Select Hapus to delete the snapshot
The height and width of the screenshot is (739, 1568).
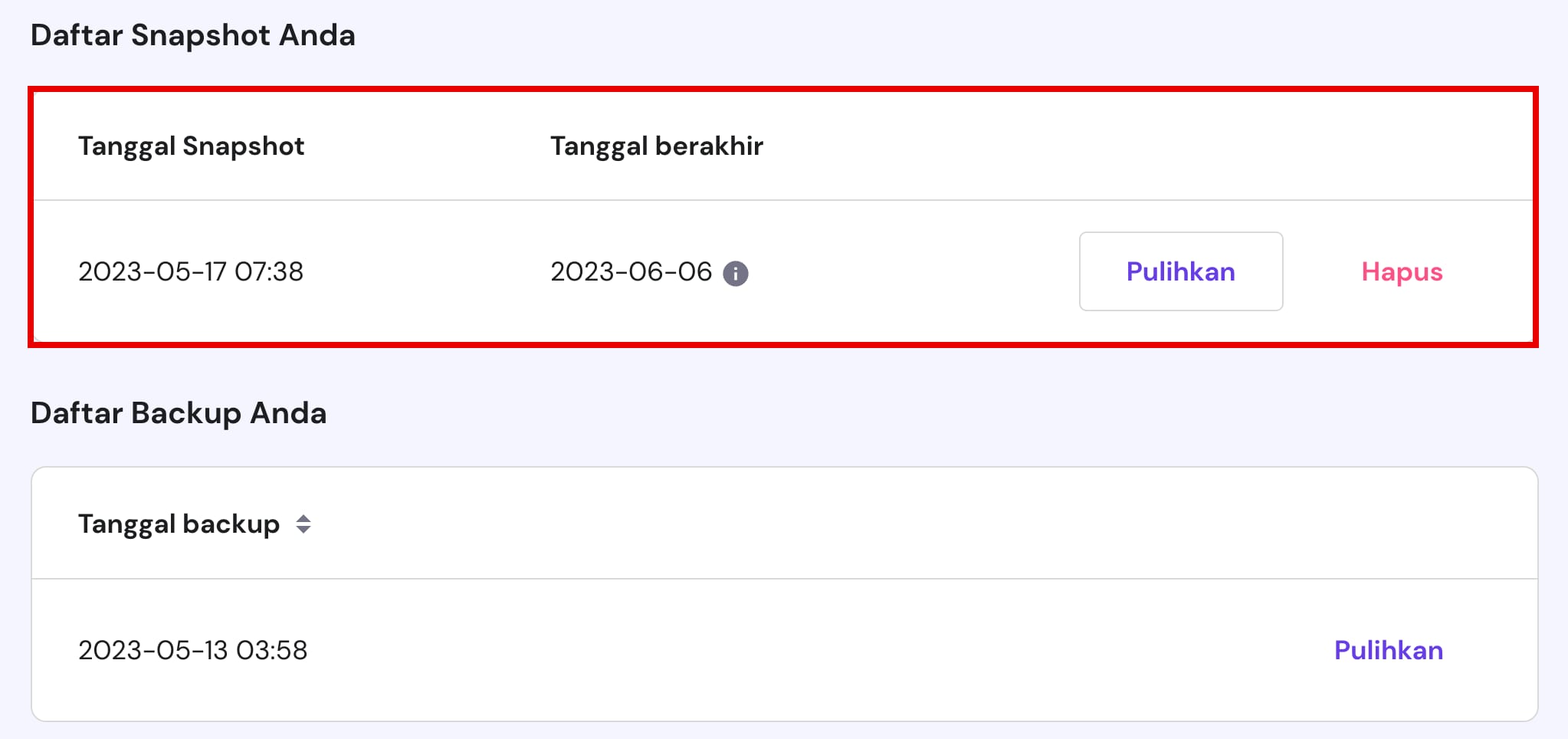tap(1402, 272)
